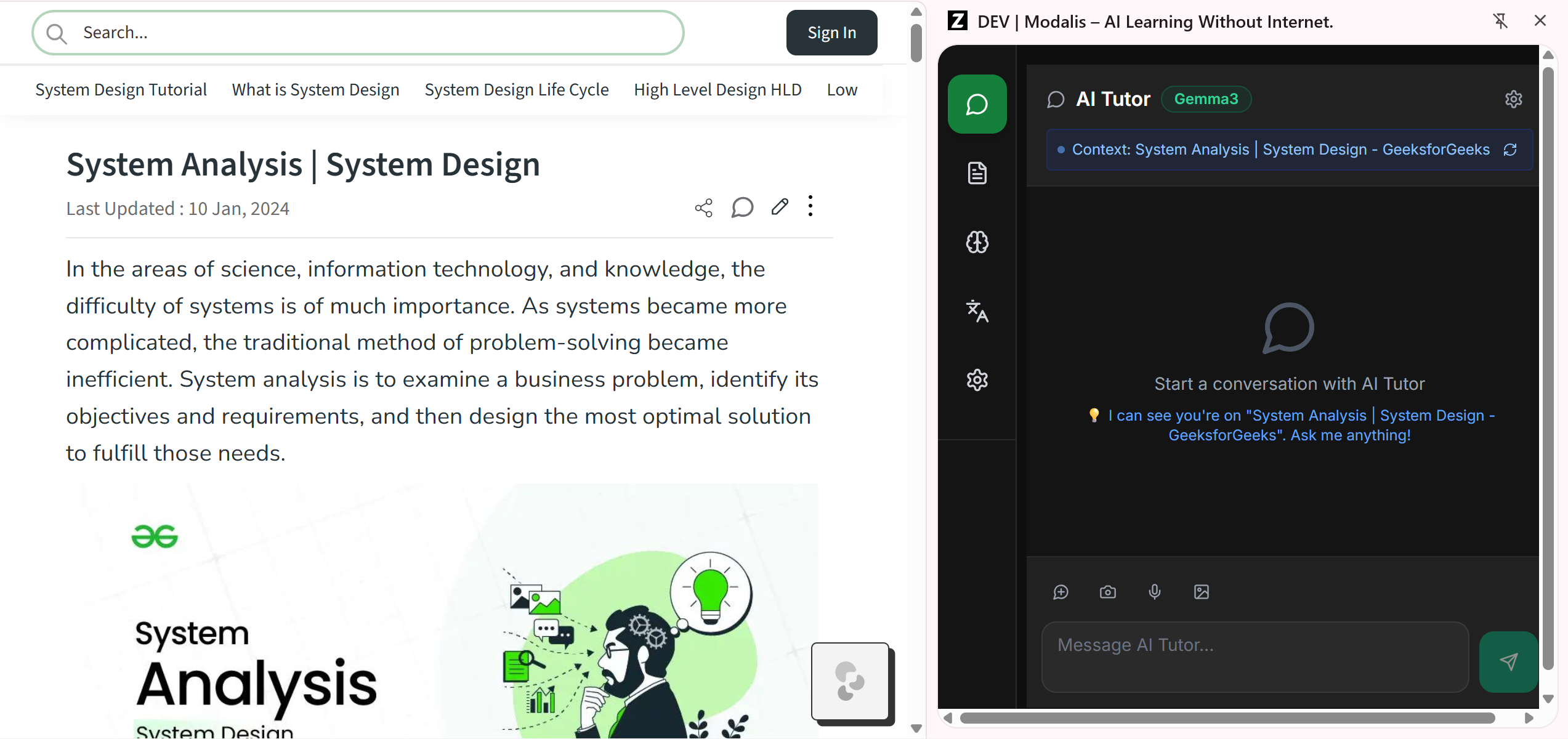Open the document summary sidebar icon
1568x739 pixels.
977,173
